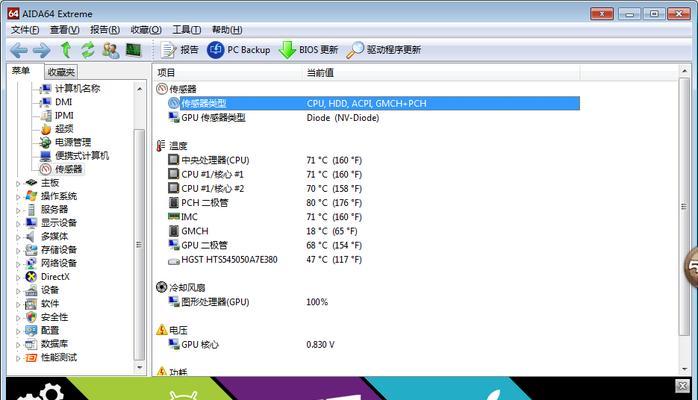The height and width of the screenshot is (400, 698).
Task: Expand the 网络设备 tree node
Action: coord(18,264)
